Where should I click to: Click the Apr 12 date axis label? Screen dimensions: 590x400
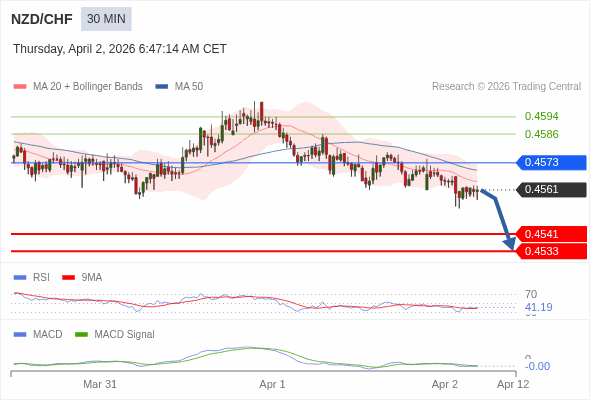[513, 384]
